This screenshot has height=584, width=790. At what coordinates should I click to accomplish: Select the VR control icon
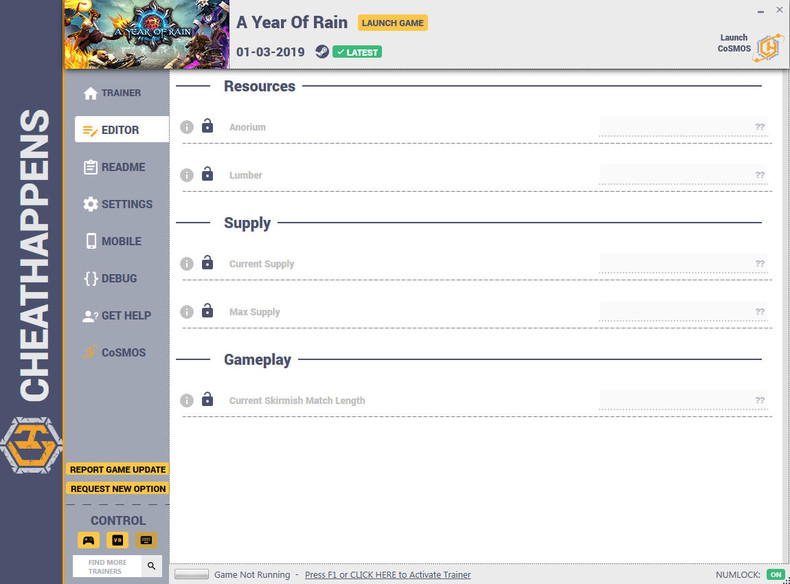117,540
